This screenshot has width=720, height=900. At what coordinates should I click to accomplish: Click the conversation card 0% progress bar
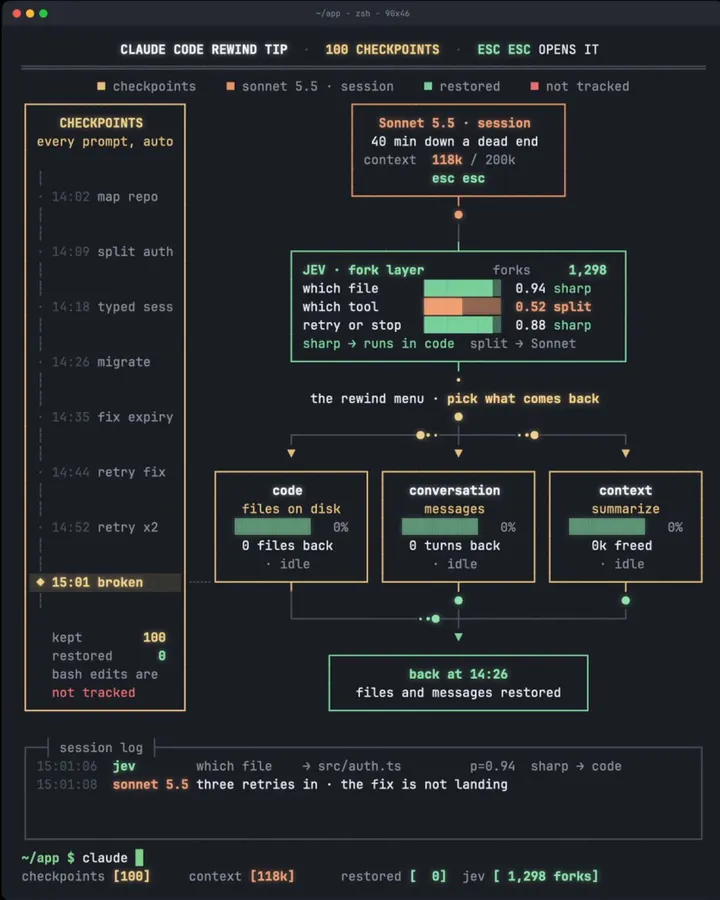440,527
